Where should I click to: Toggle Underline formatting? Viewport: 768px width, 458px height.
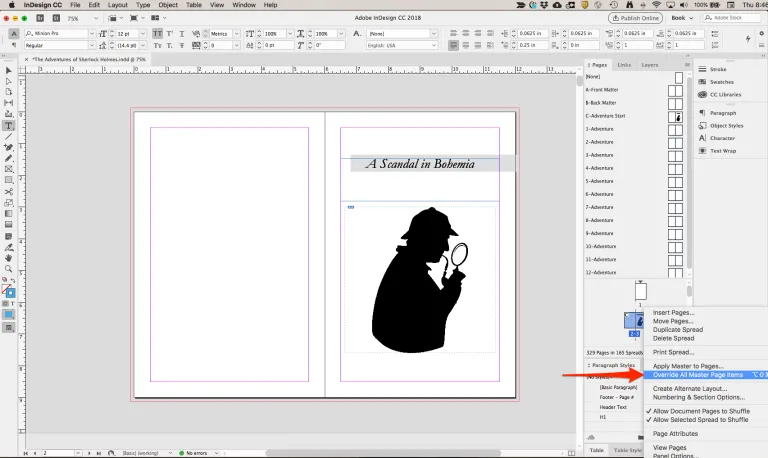182,33
